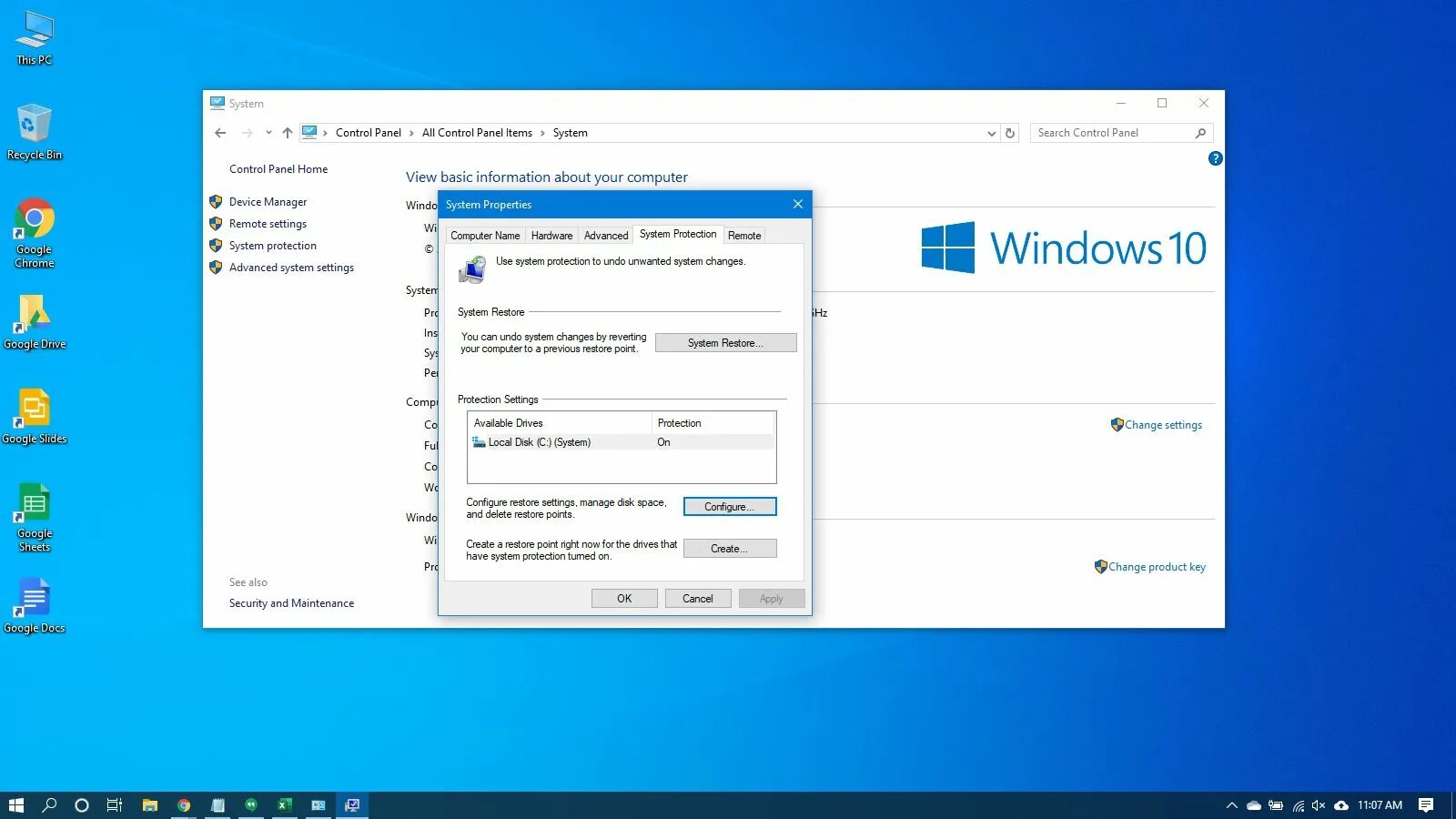The height and width of the screenshot is (819, 1456).
Task: Open the Action Center notifications icon
Action: click(1426, 805)
